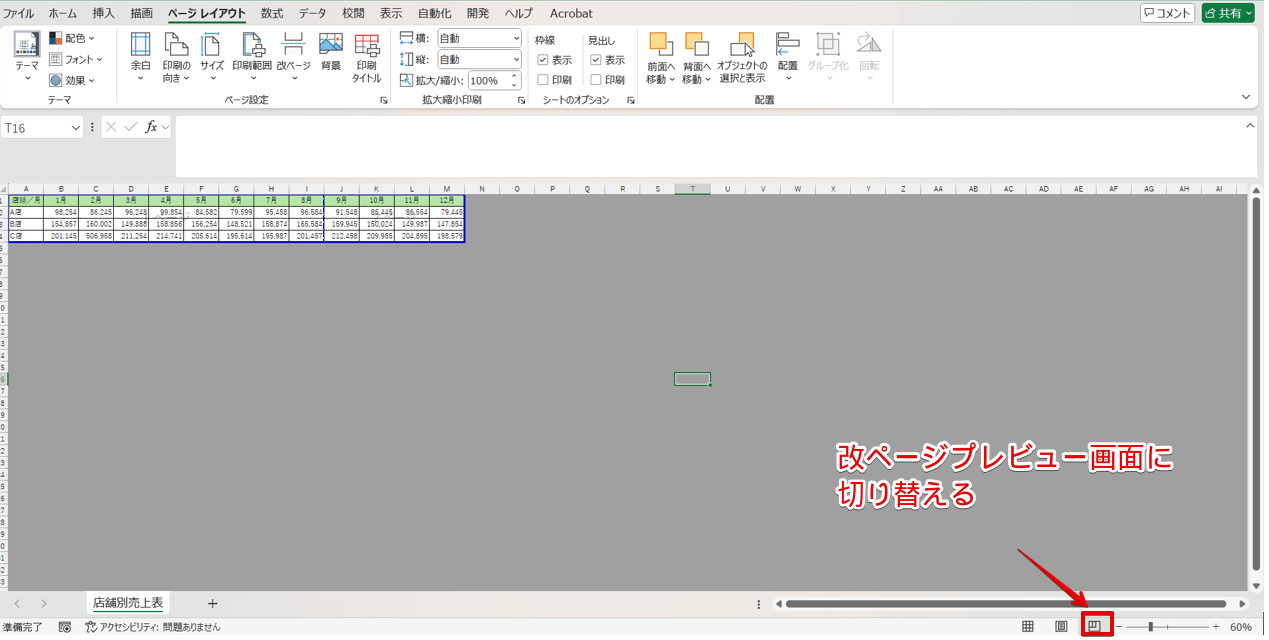This screenshot has height=640, width=1269.
Task: Enable the 枠線 印刷 checkbox
Action: (543, 79)
